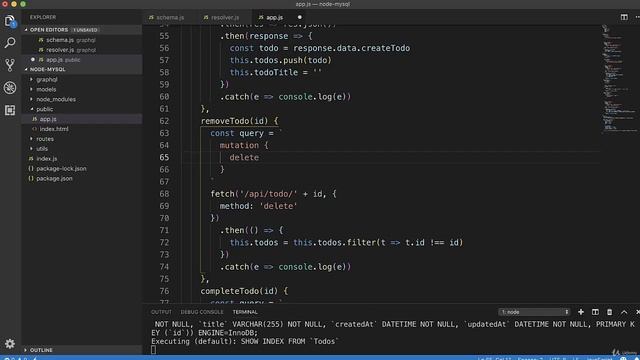Expand the node_modules folder

click(x=56, y=99)
